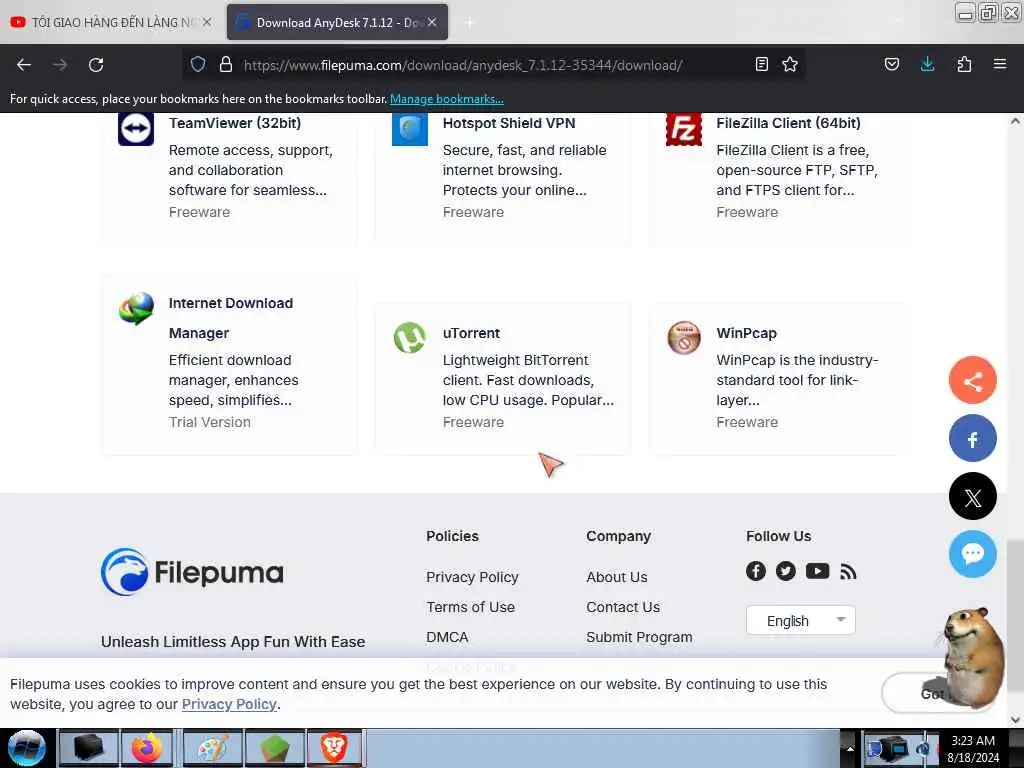The height and width of the screenshot is (768, 1024).
Task: Toggle reader view icon in address bar
Action: point(761,65)
